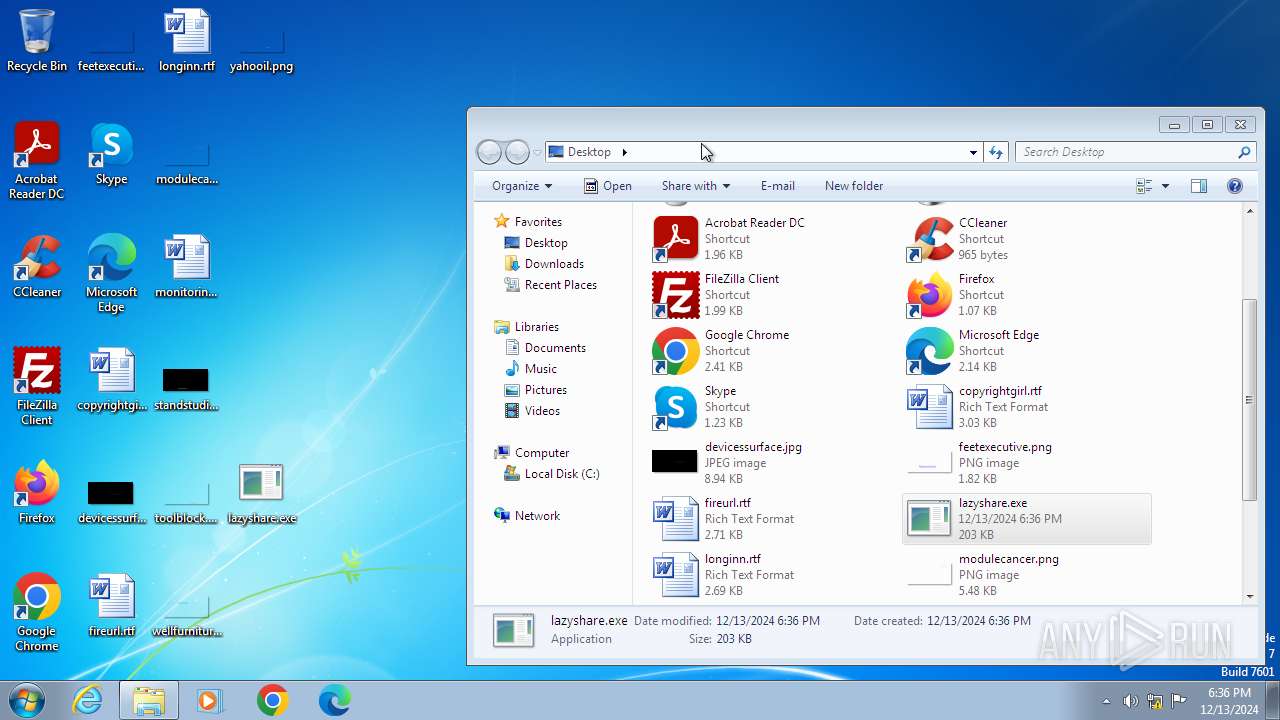
Task: Select longinn.rtf desktop icon
Action: pos(187,41)
